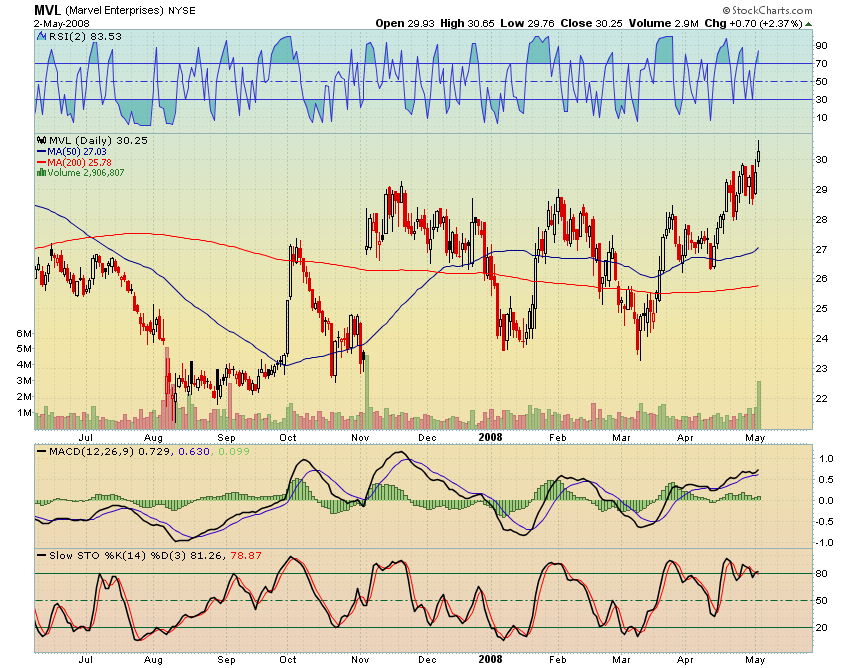850x668 pixels.
Task: Click the tall green volume bar for May 2
Action: tap(759, 405)
